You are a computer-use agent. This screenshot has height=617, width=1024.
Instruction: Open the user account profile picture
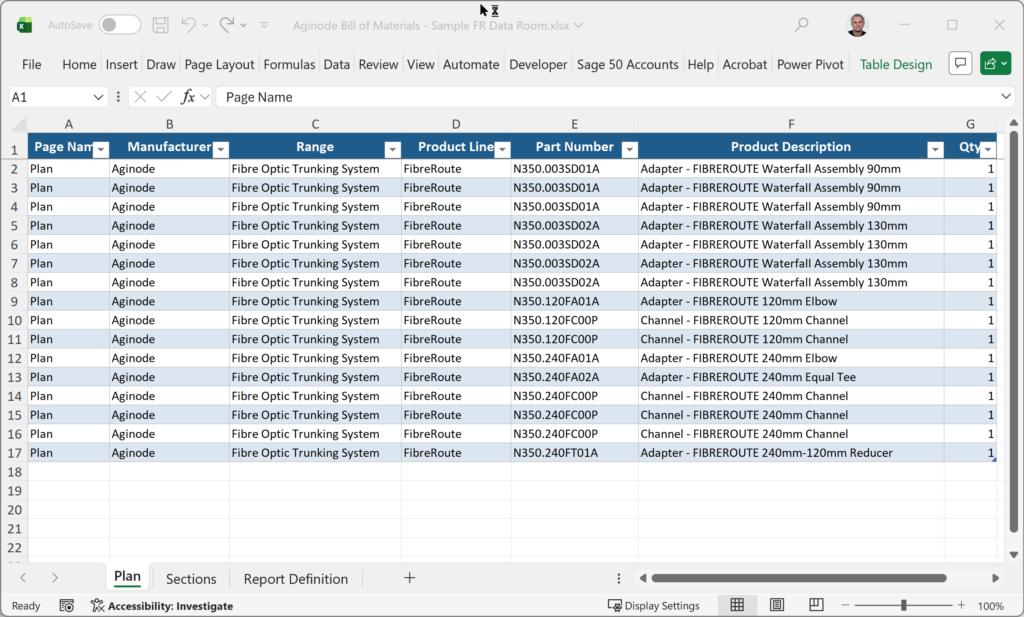point(857,25)
